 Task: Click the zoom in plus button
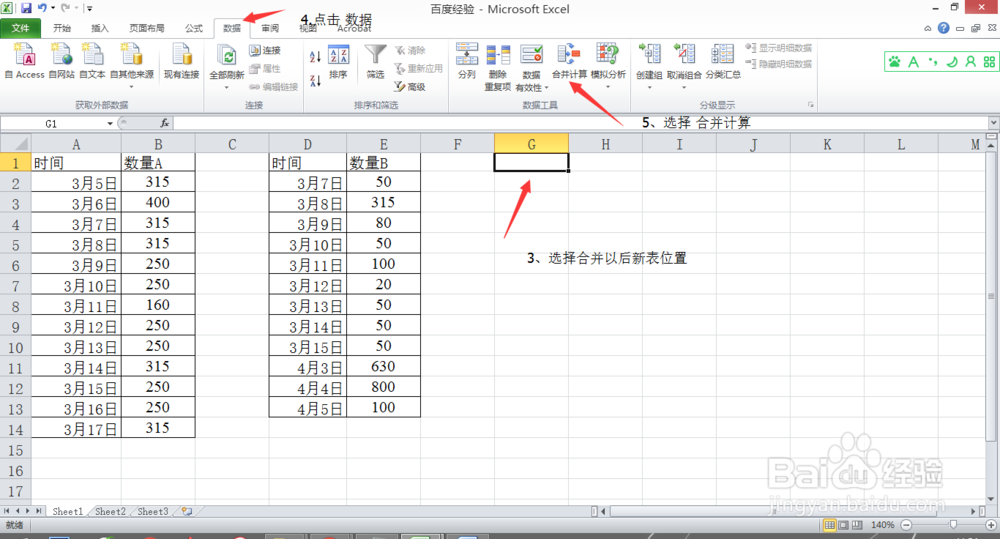coord(990,525)
